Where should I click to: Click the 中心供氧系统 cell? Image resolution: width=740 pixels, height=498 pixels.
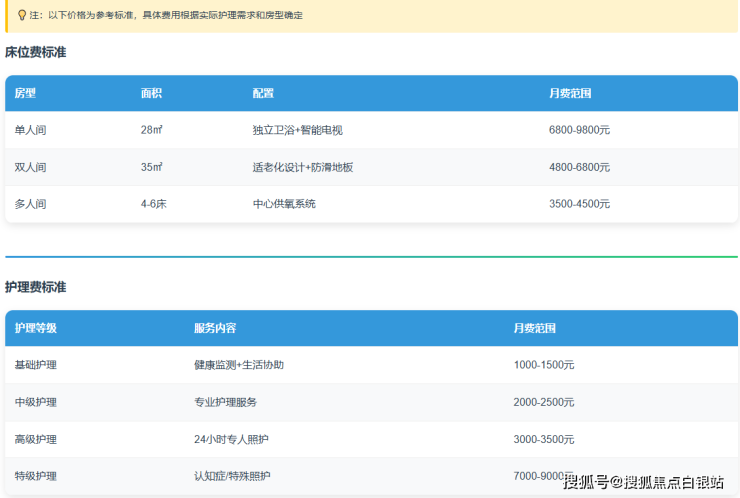(x=284, y=204)
